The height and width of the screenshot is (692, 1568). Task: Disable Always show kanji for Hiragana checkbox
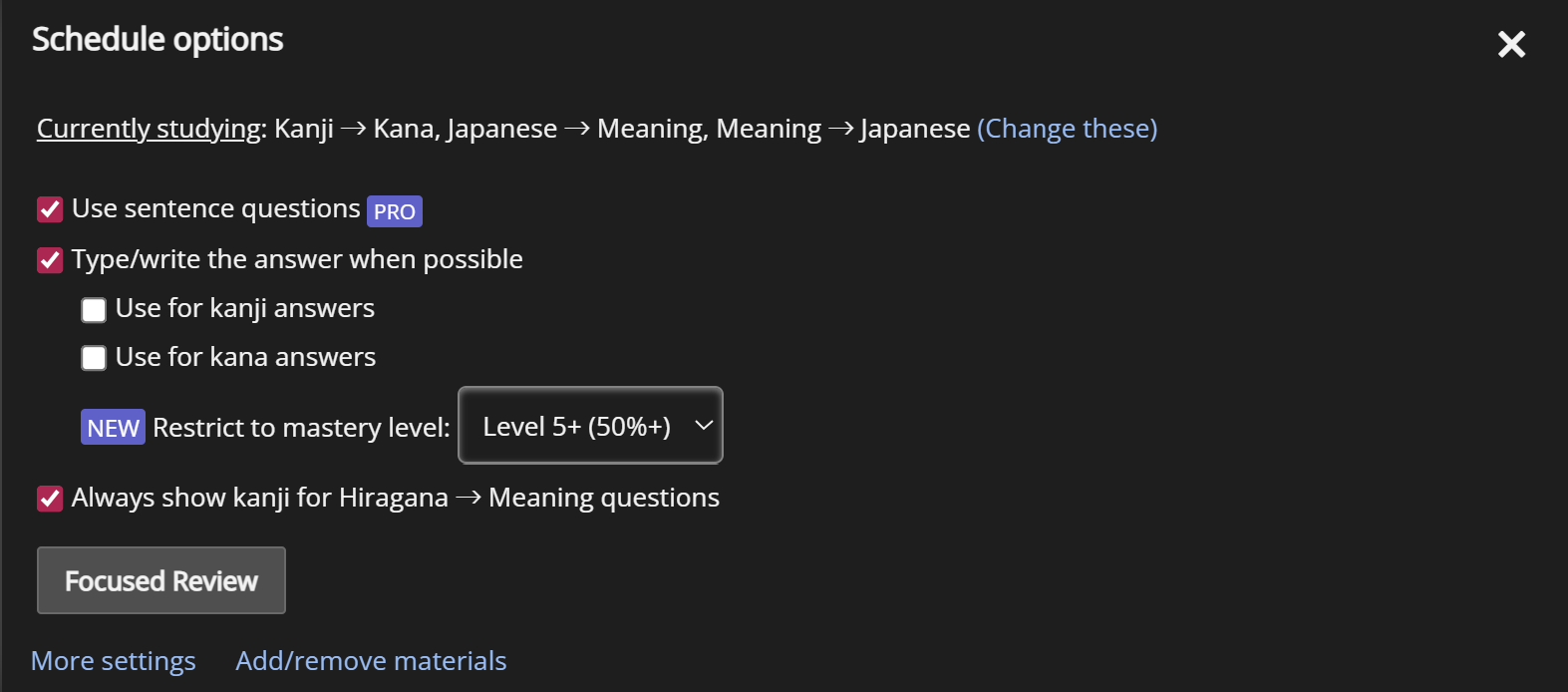click(50, 499)
